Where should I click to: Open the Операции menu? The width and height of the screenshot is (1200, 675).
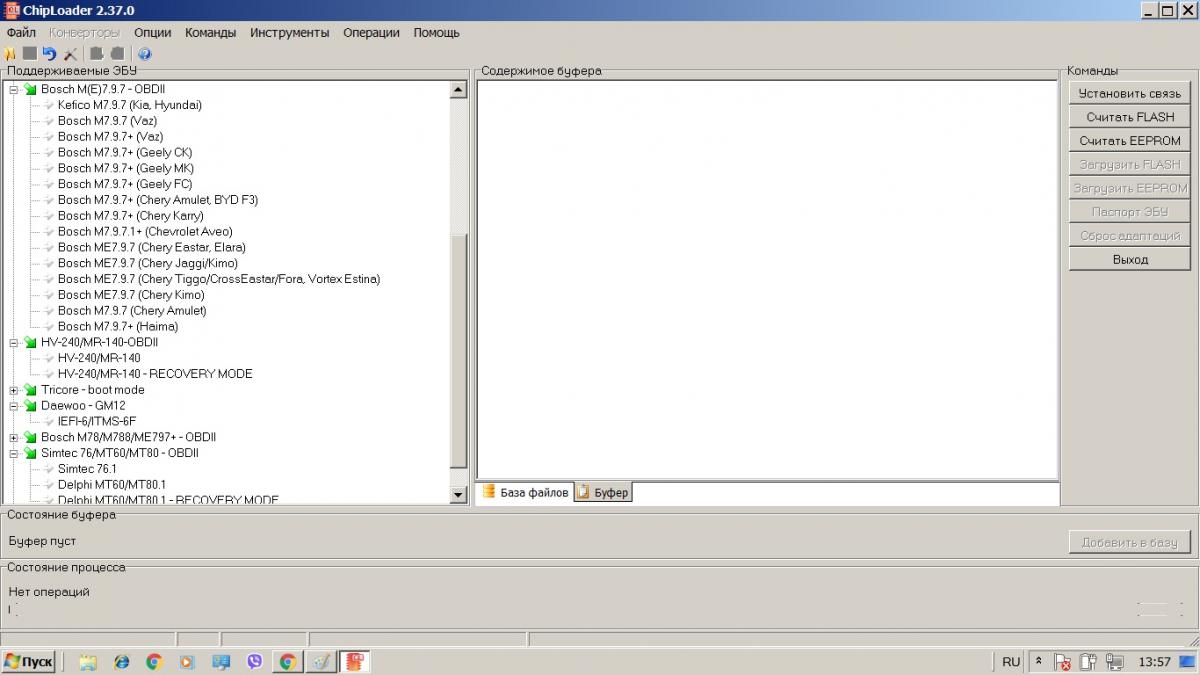pos(371,32)
